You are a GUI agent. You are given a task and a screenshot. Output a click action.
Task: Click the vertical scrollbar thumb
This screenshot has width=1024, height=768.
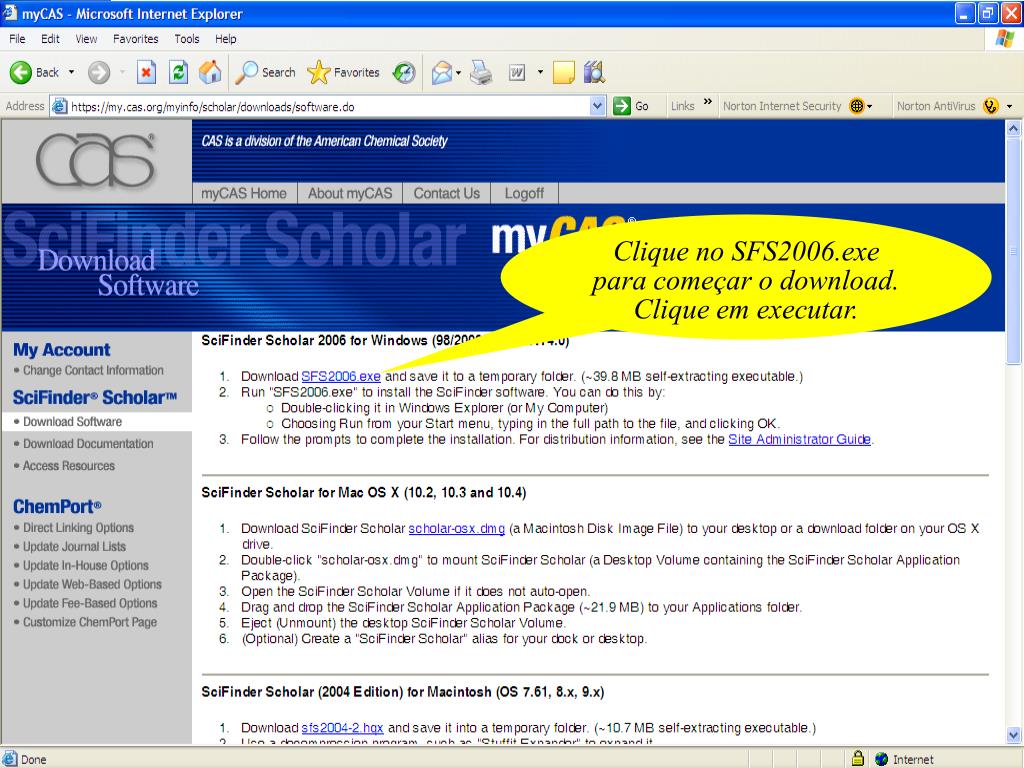click(x=1014, y=251)
